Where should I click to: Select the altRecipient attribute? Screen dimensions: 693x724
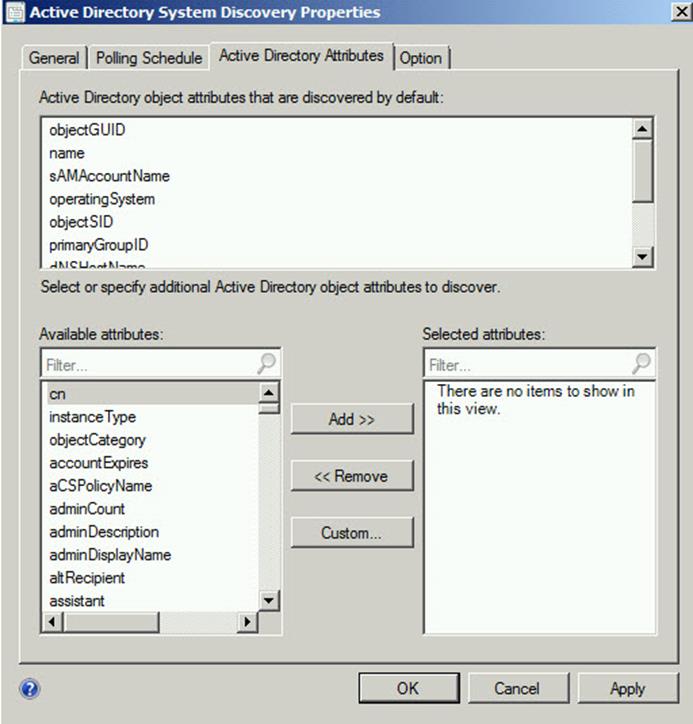point(87,578)
